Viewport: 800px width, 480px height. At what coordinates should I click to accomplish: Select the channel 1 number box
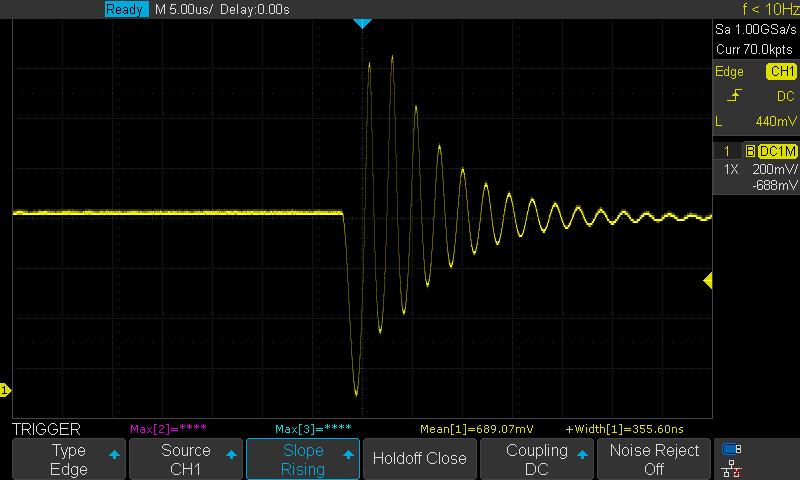pos(728,151)
